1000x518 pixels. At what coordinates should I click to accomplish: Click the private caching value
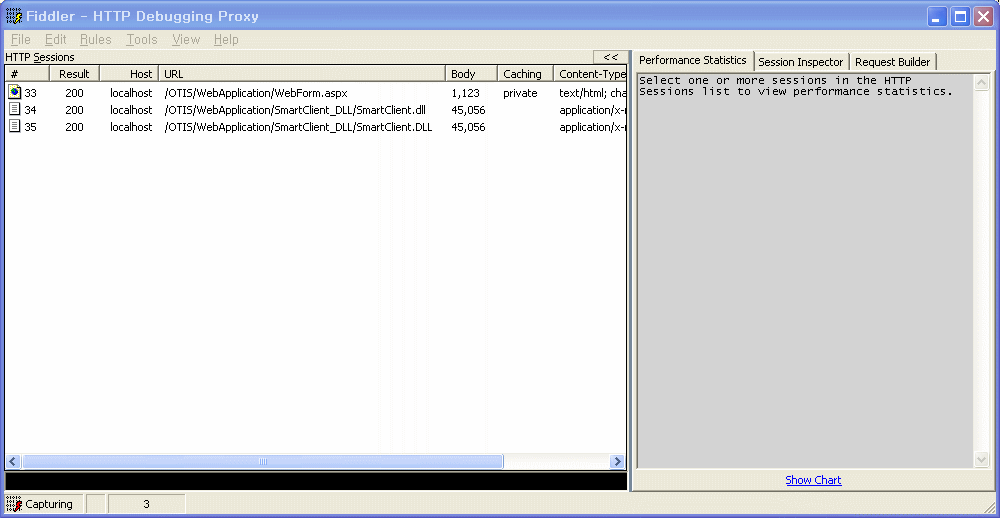(x=520, y=93)
